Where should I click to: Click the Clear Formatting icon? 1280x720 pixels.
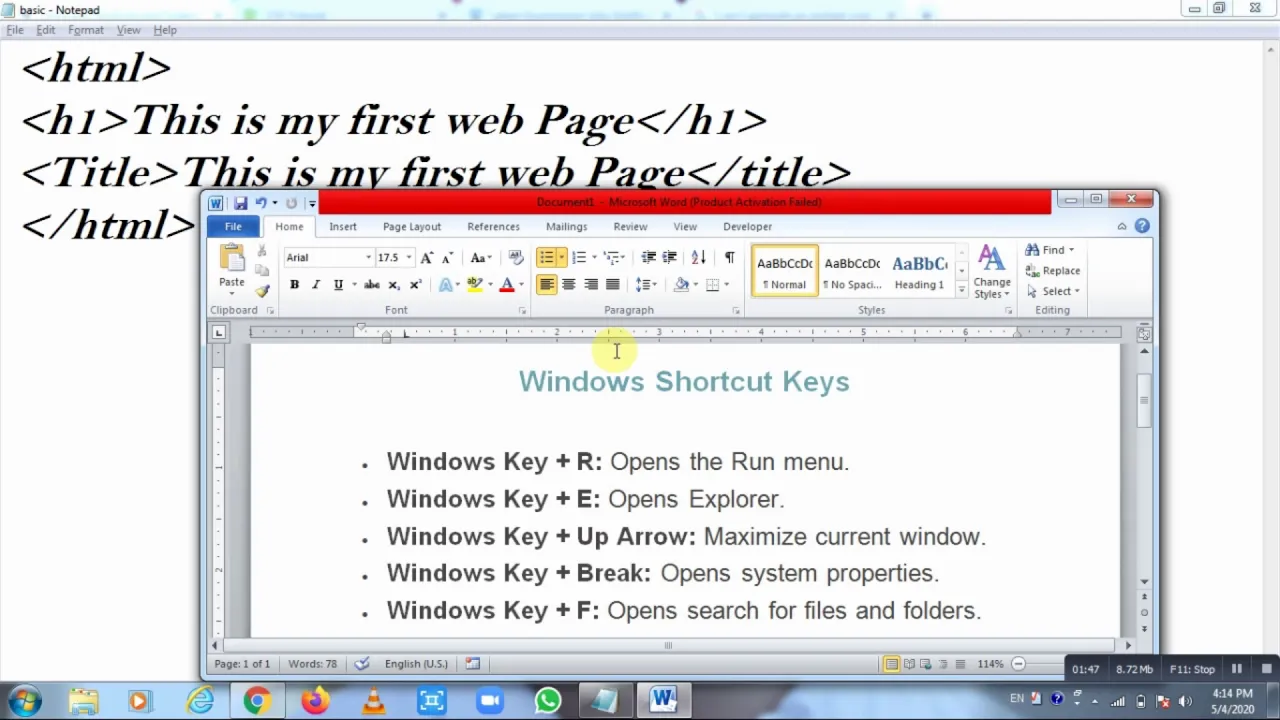point(515,258)
